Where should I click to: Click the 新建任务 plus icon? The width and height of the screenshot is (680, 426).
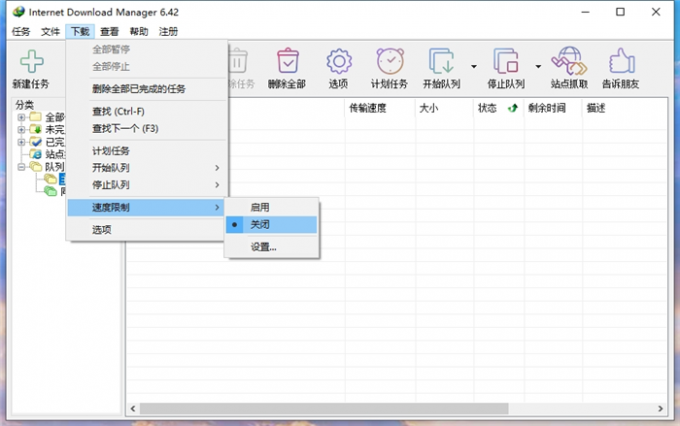(32, 62)
